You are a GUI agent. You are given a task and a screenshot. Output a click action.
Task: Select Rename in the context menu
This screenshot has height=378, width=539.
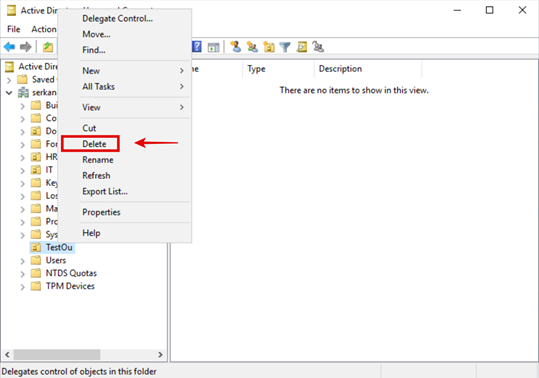coord(125,160)
